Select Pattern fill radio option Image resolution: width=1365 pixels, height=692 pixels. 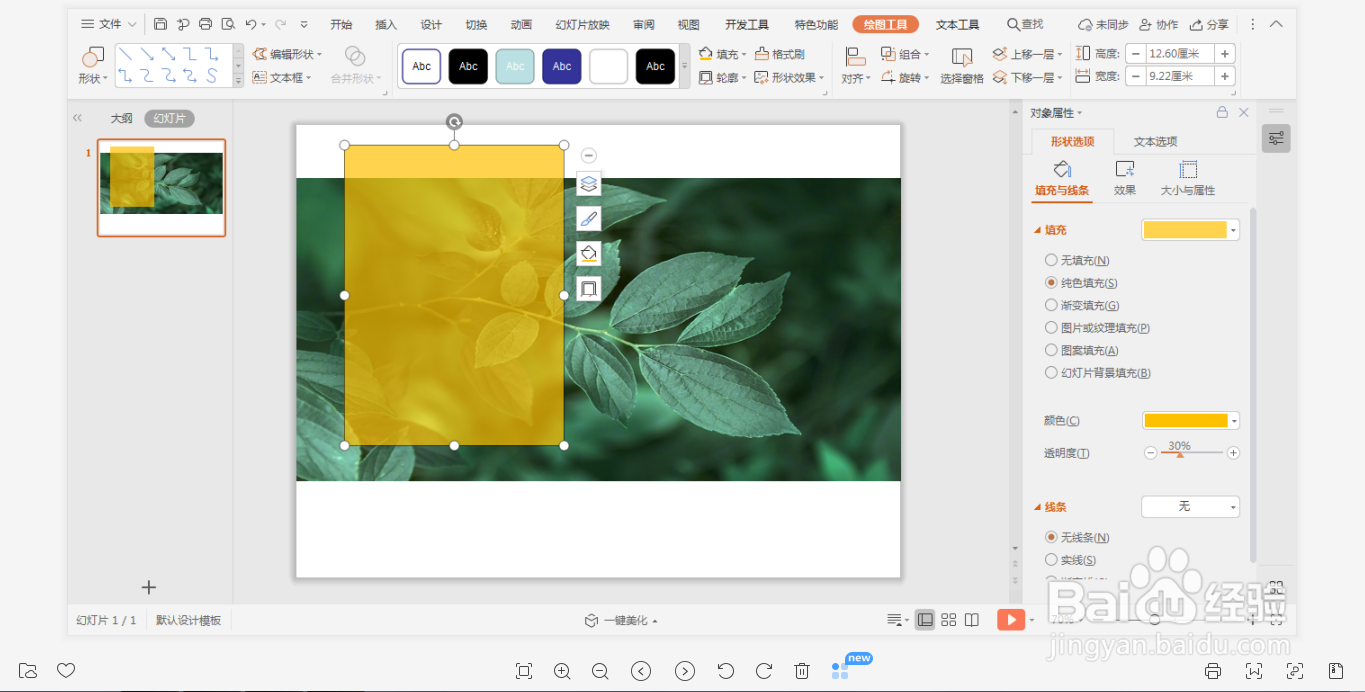[1051, 350]
